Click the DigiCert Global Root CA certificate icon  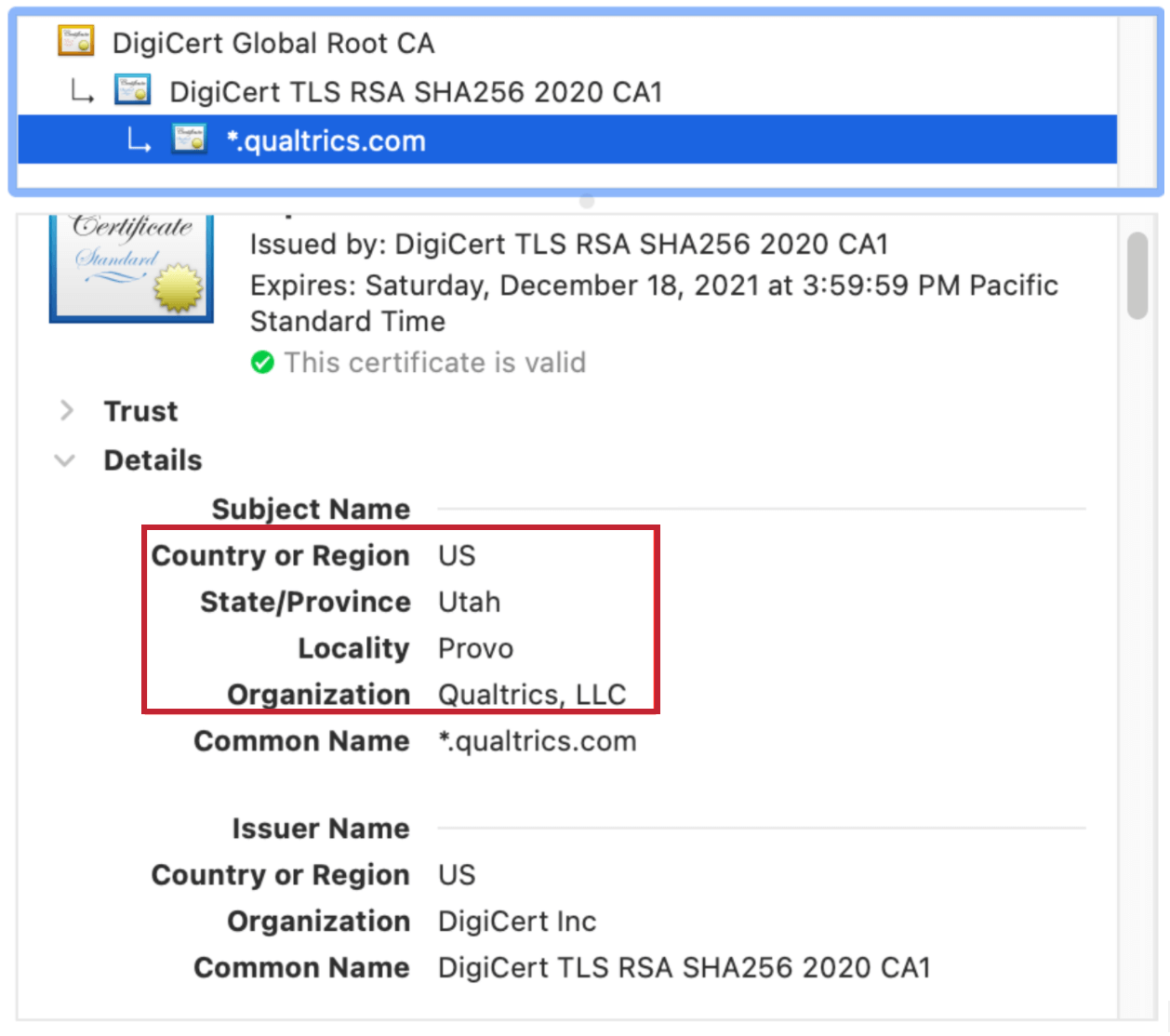(x=75, y=41)
